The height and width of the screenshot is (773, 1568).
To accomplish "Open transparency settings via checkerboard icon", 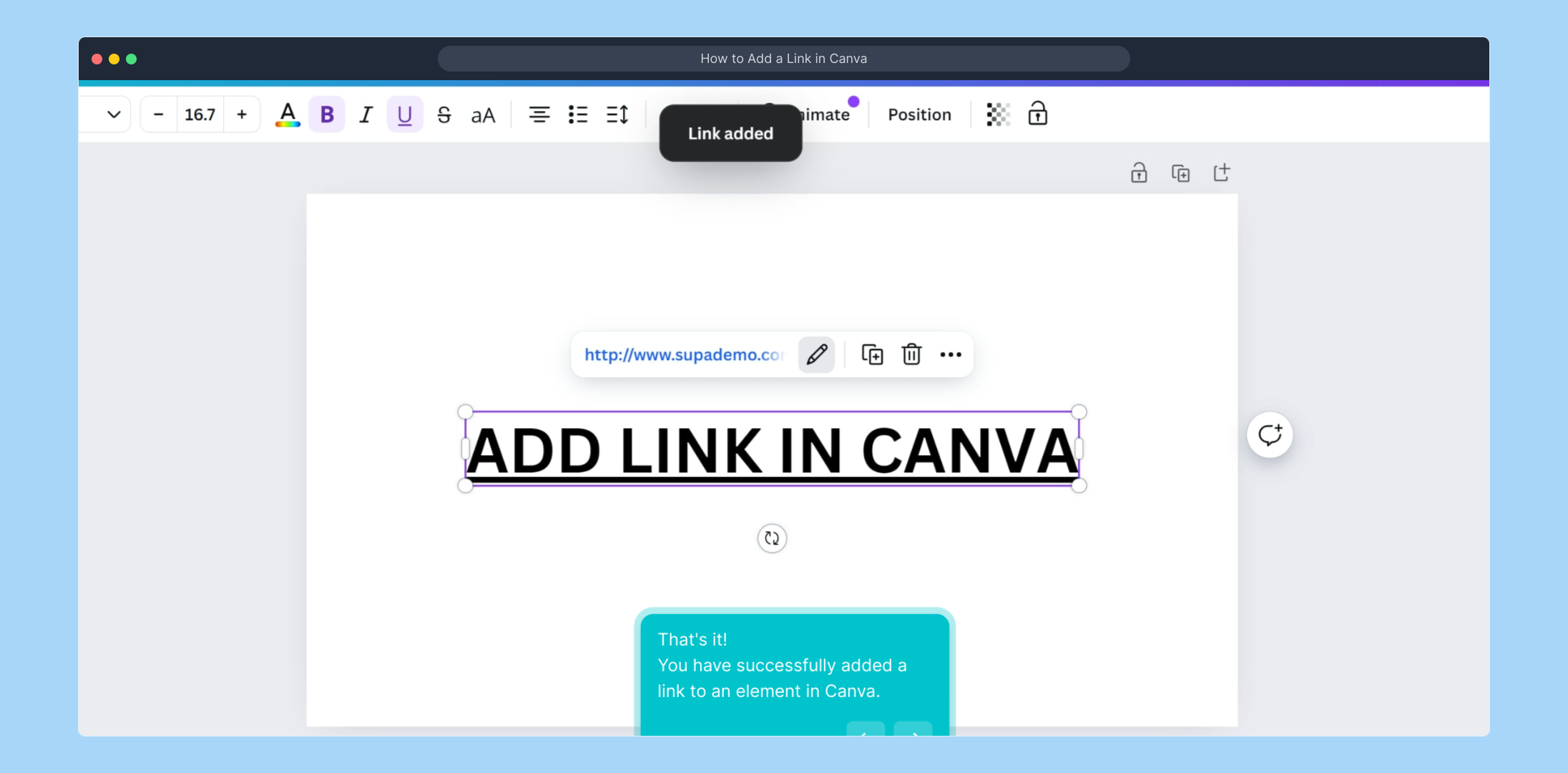I will [997, 114].
